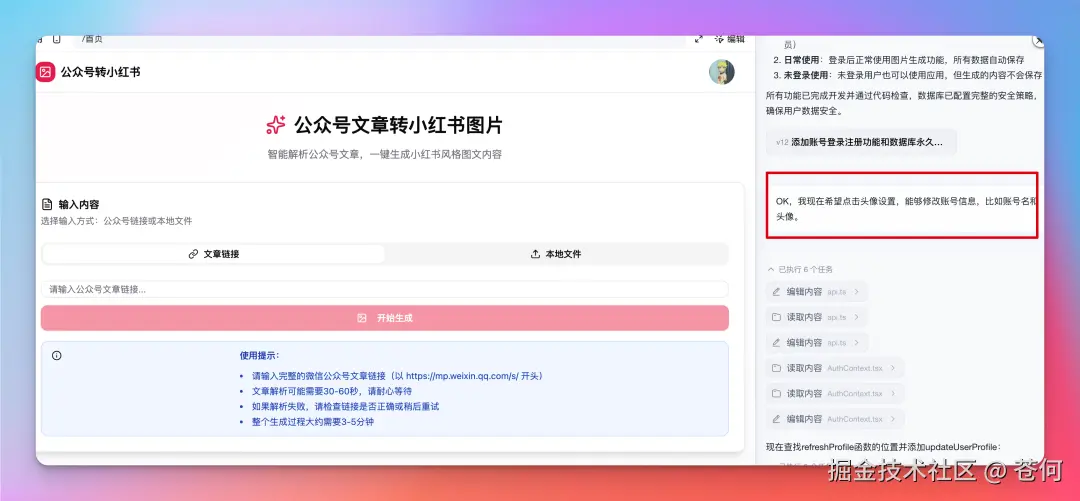
Task: Collapse the 已执行 6 个任务 list
Action: click(x=800, y=269)
